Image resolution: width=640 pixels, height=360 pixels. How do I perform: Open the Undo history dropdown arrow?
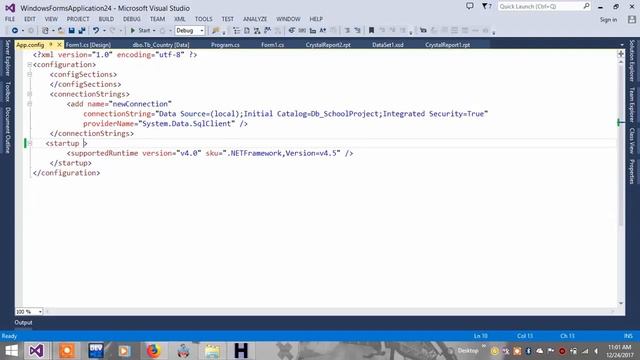(x=104, y=31)
